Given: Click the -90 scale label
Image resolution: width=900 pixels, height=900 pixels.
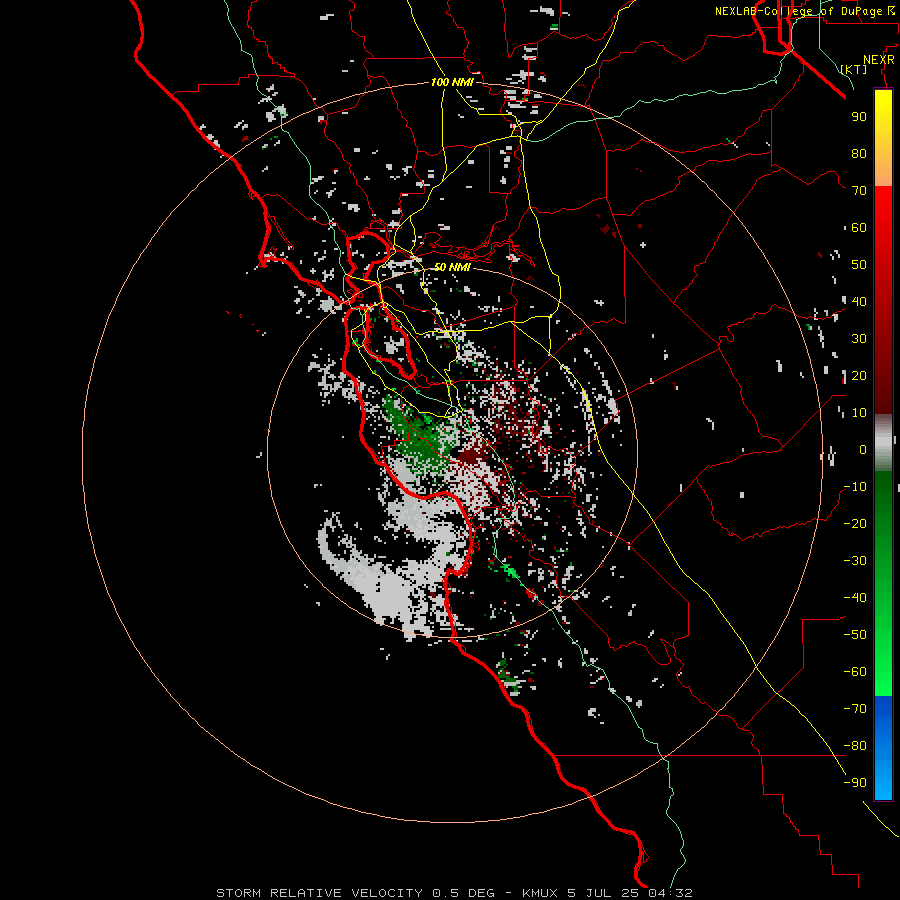Looking at the screenshot, I should (x=855, y=783).
